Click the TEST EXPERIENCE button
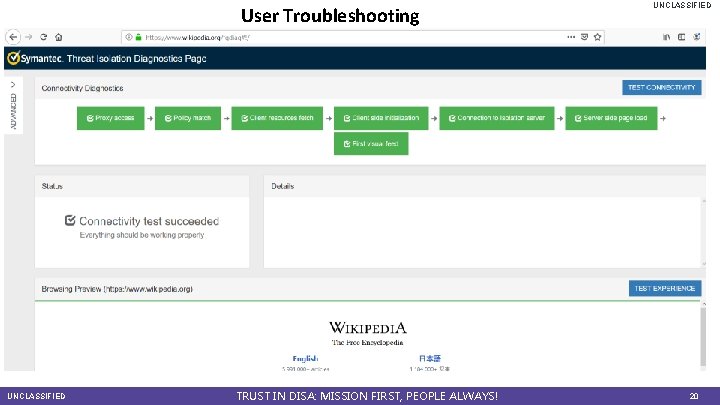This screenshot has height=405, width=720. click(665, 288)
